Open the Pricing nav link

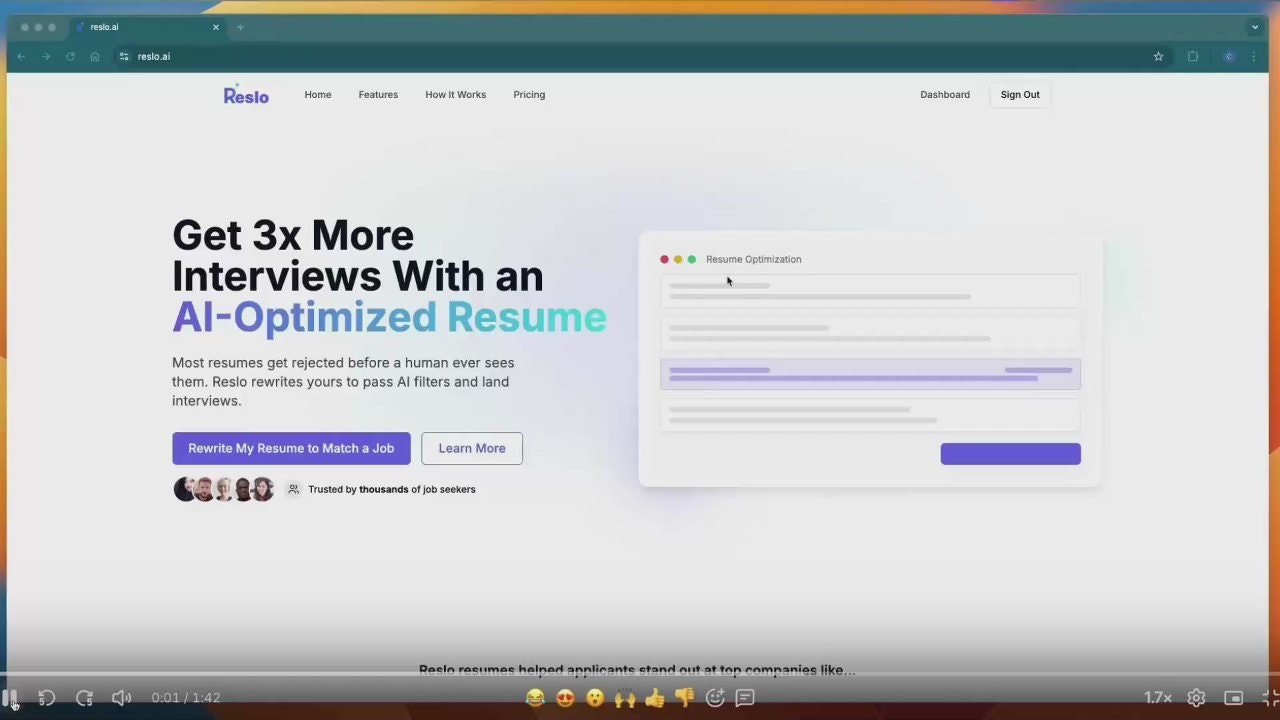pyautogui.click(x=529, y=95)
